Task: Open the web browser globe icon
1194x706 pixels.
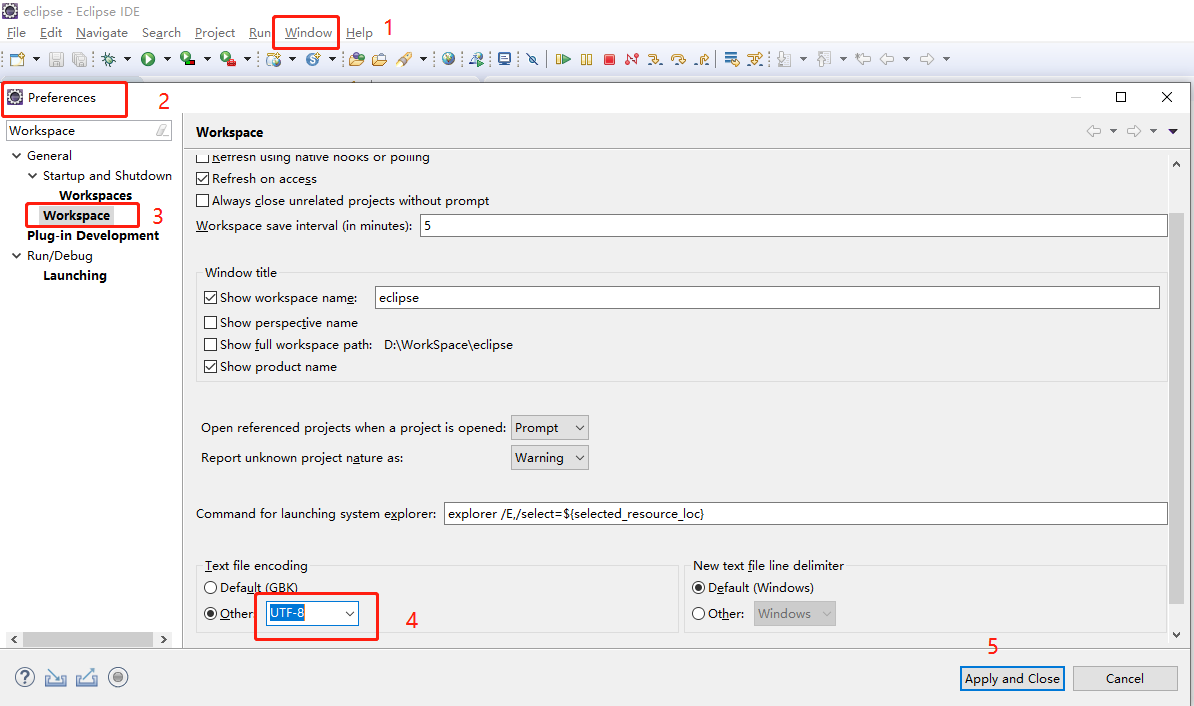Action: (x=449, y=59)
